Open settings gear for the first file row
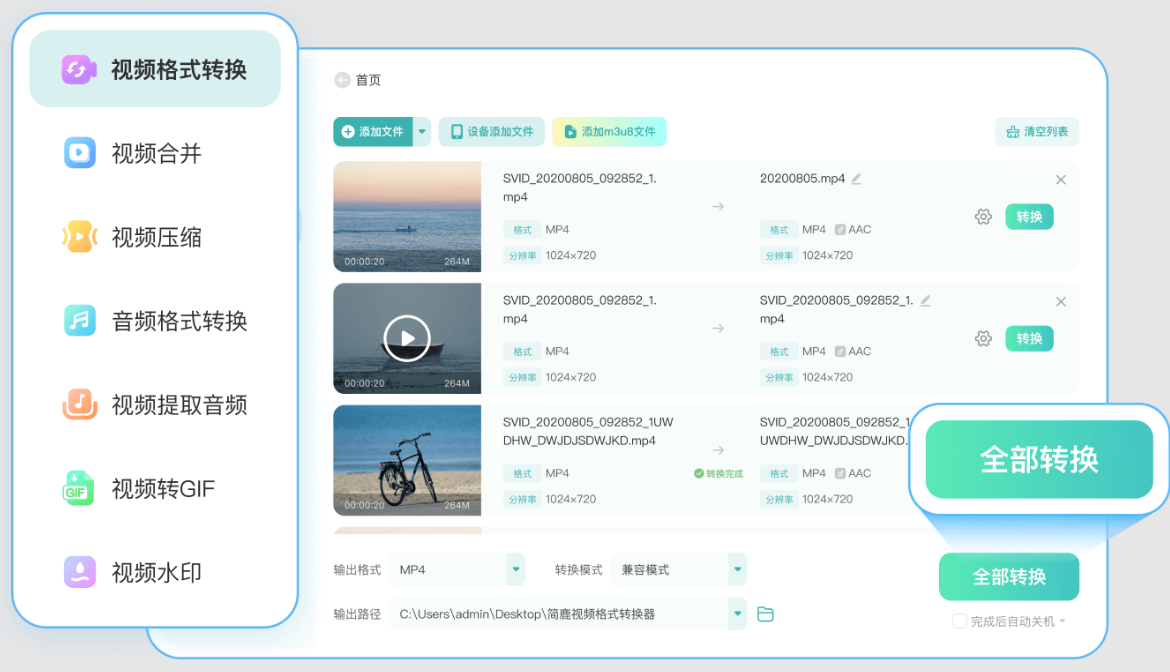 [x=983, y=217]
